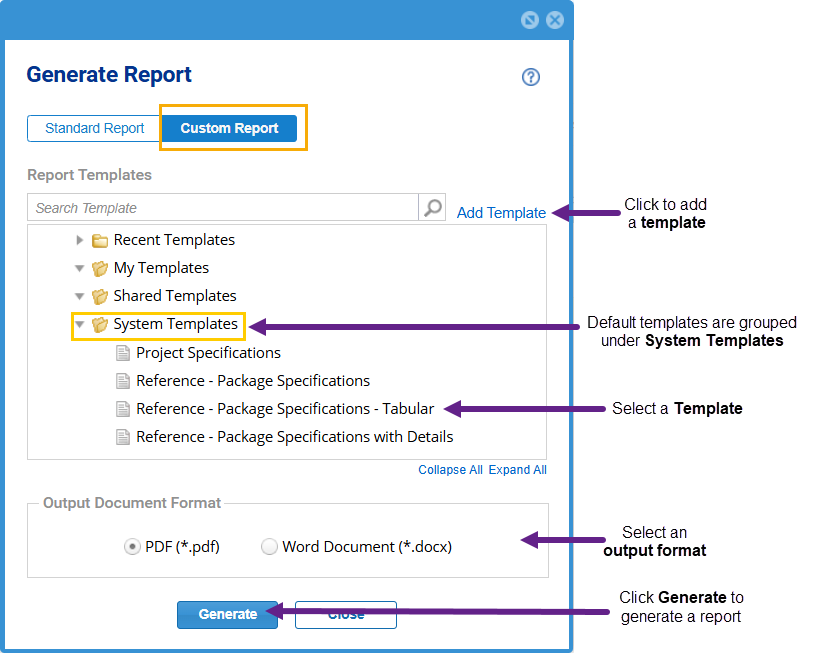Click the System Templates folder icon
This screenshot has width=813, height=653.
(100, 324)
